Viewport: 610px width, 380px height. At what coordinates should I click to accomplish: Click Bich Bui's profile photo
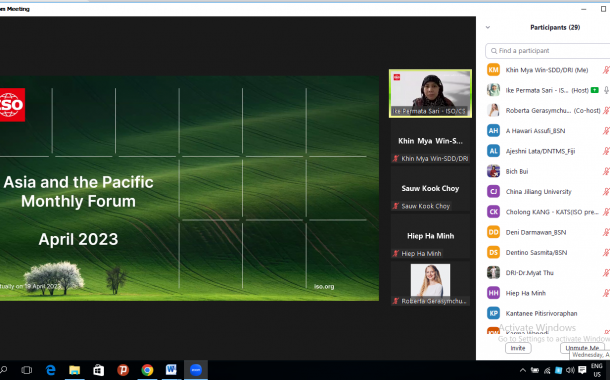(493, 171)
